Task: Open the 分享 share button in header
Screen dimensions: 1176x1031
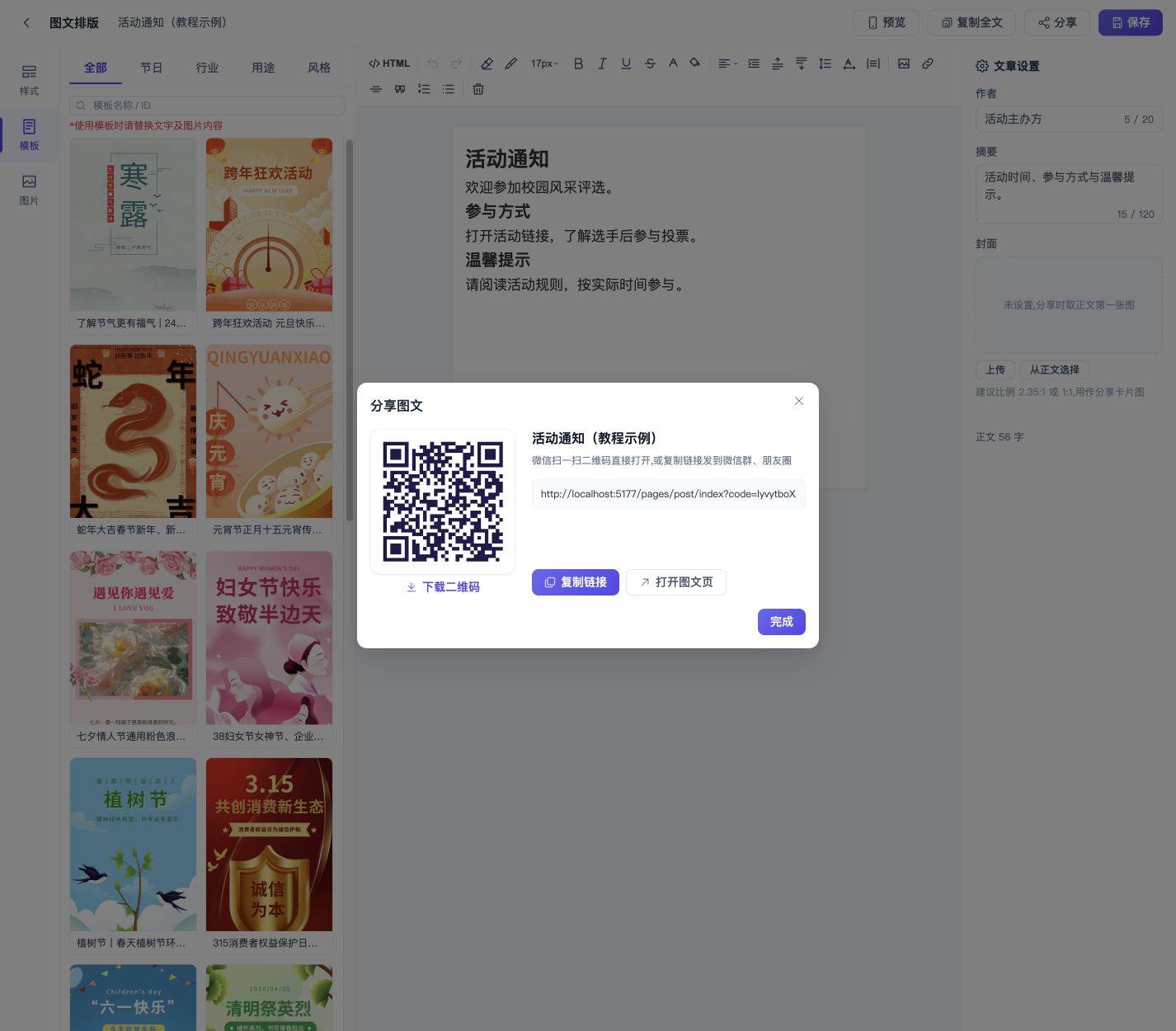Action: coord(1057,22)
